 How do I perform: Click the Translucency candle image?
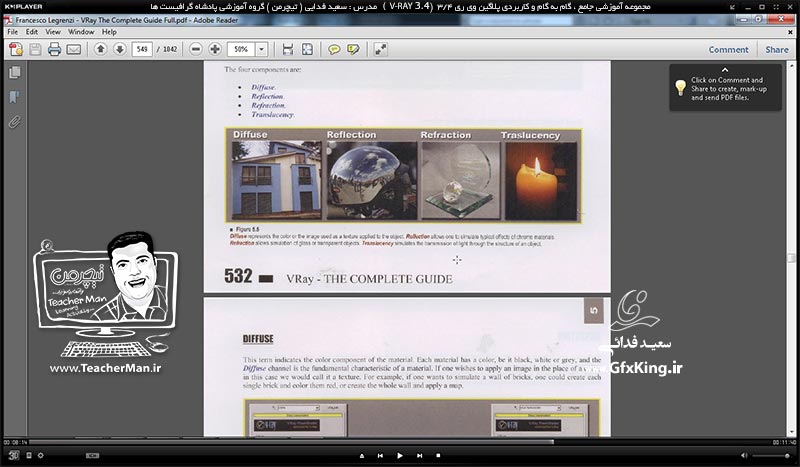click(541, 181)
